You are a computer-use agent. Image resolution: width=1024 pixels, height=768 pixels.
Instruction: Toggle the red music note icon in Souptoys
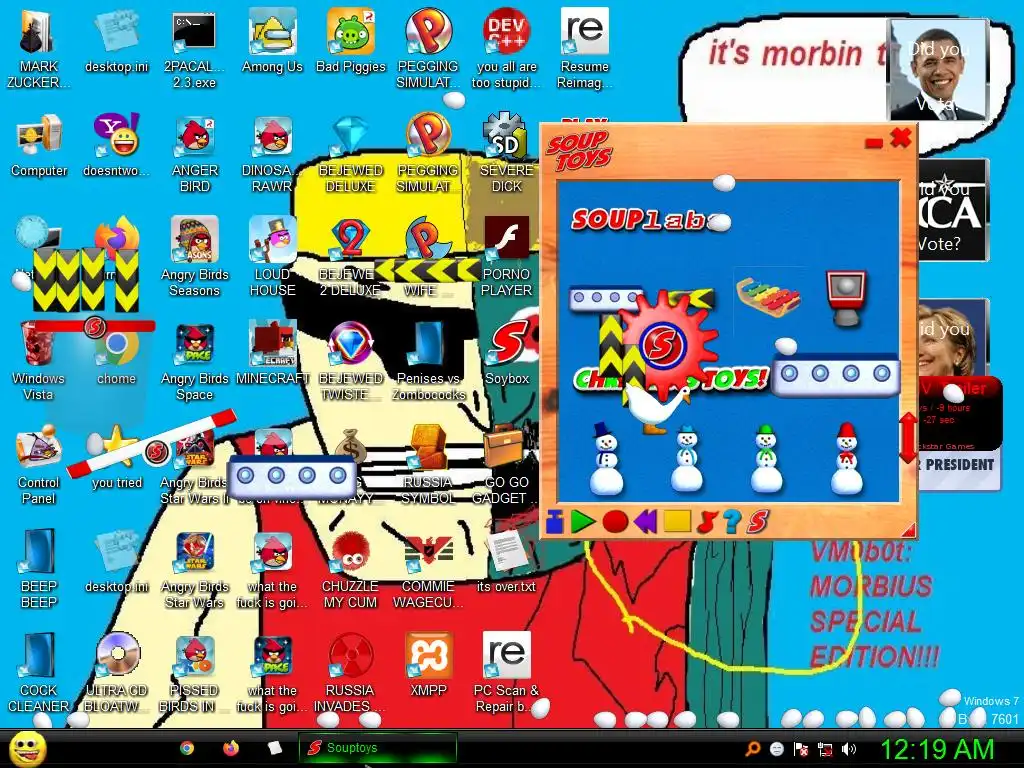(707, 521)
